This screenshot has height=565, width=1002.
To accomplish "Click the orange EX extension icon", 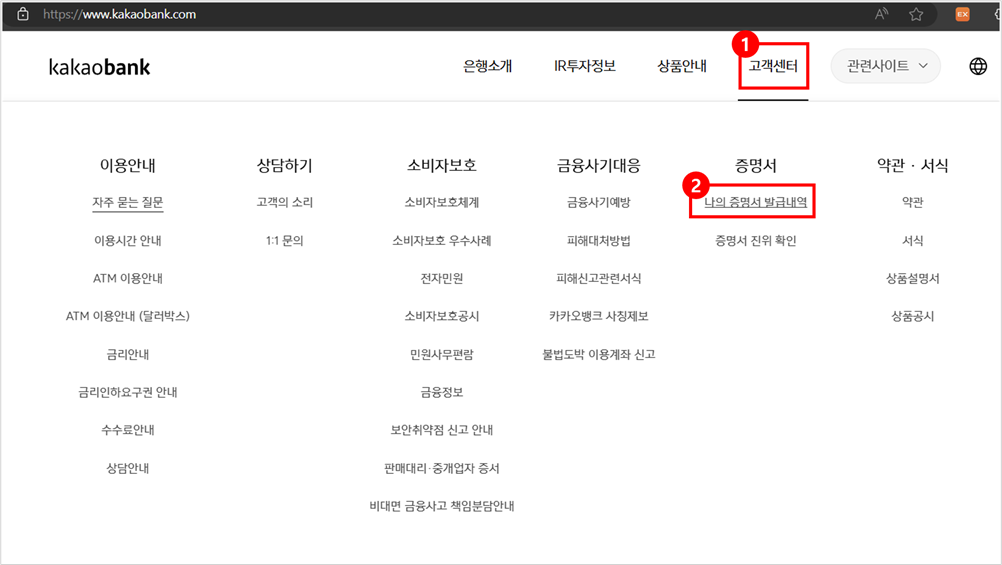I will (x=962, y=14).
